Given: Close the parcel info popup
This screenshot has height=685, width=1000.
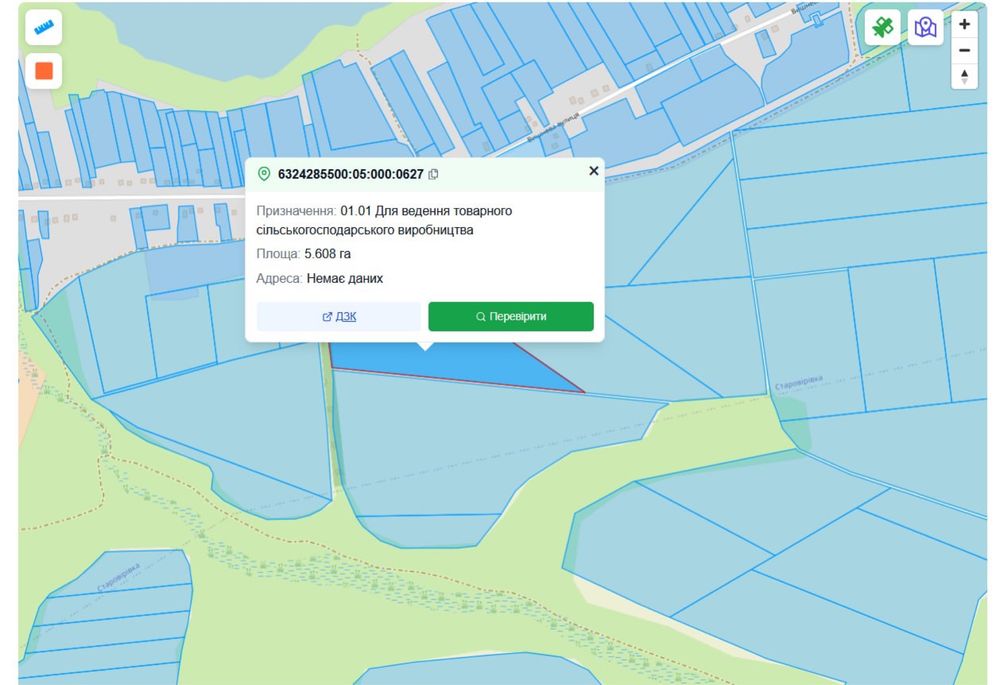Looking at the screenshot, I should pyautogui.click(x=594, y=171).
